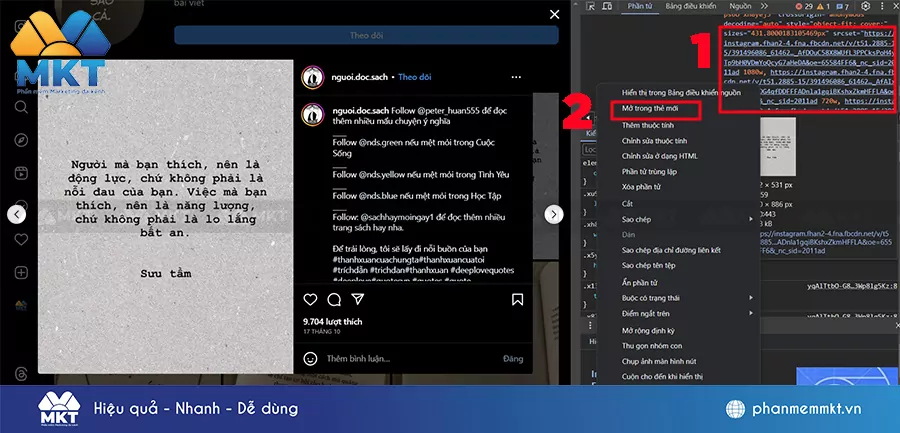Expand Điểm ngắt trên submenu
900x433 pixels.
pyautogui.click(x=678, y=314)
